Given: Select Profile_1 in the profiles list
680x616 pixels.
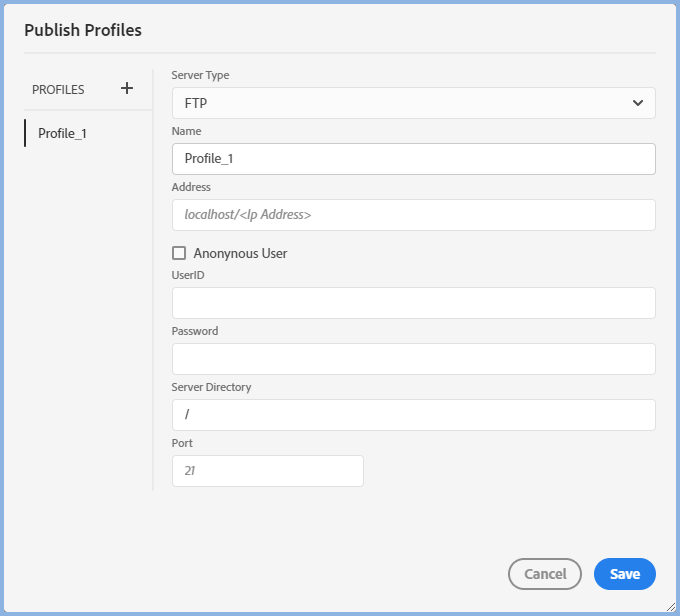Looking at the screenshot, I should pyautogui.click(x=62, y=133).
